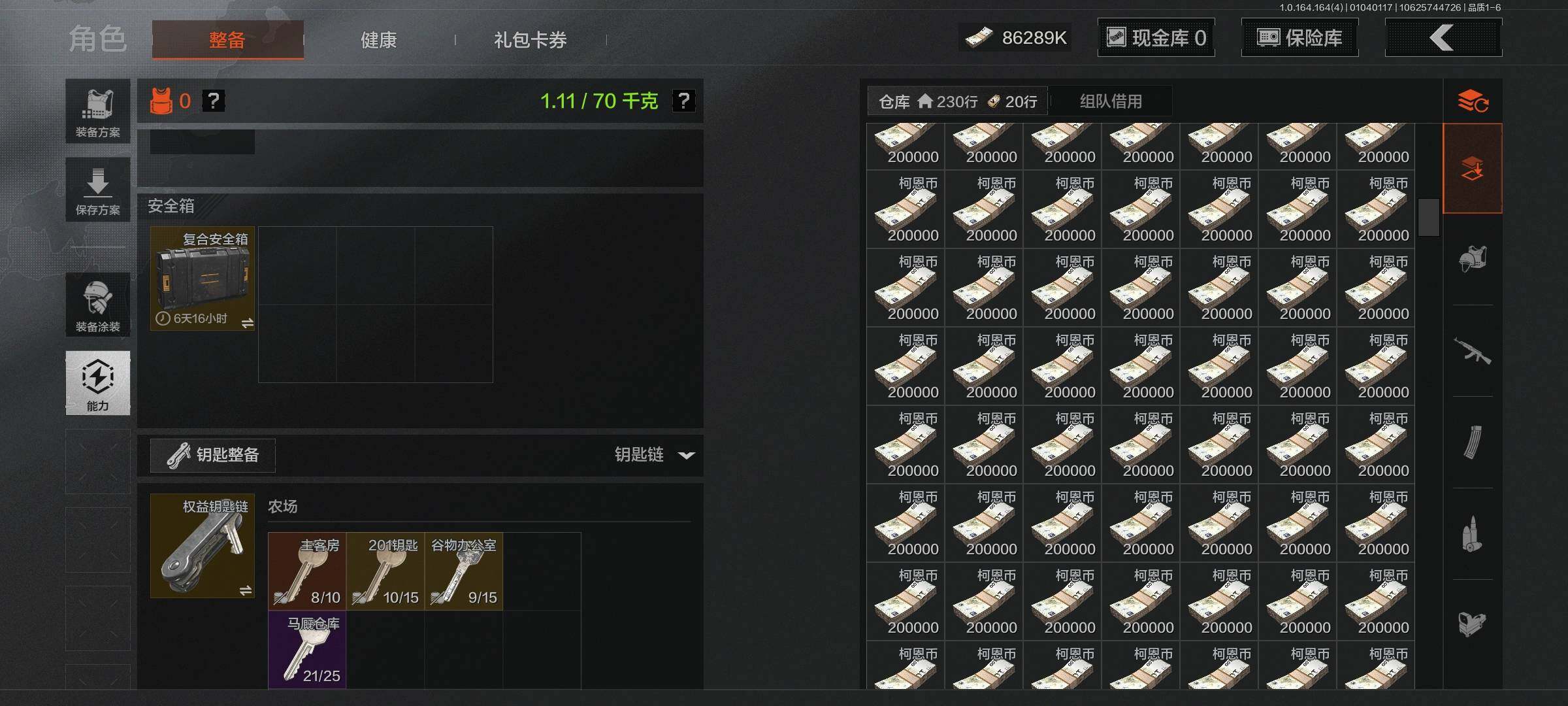Image resolution: width=1568 pixels, height=706 pixels.
Task: Click the 保存方案 save loadout icon
Action: 98,190
